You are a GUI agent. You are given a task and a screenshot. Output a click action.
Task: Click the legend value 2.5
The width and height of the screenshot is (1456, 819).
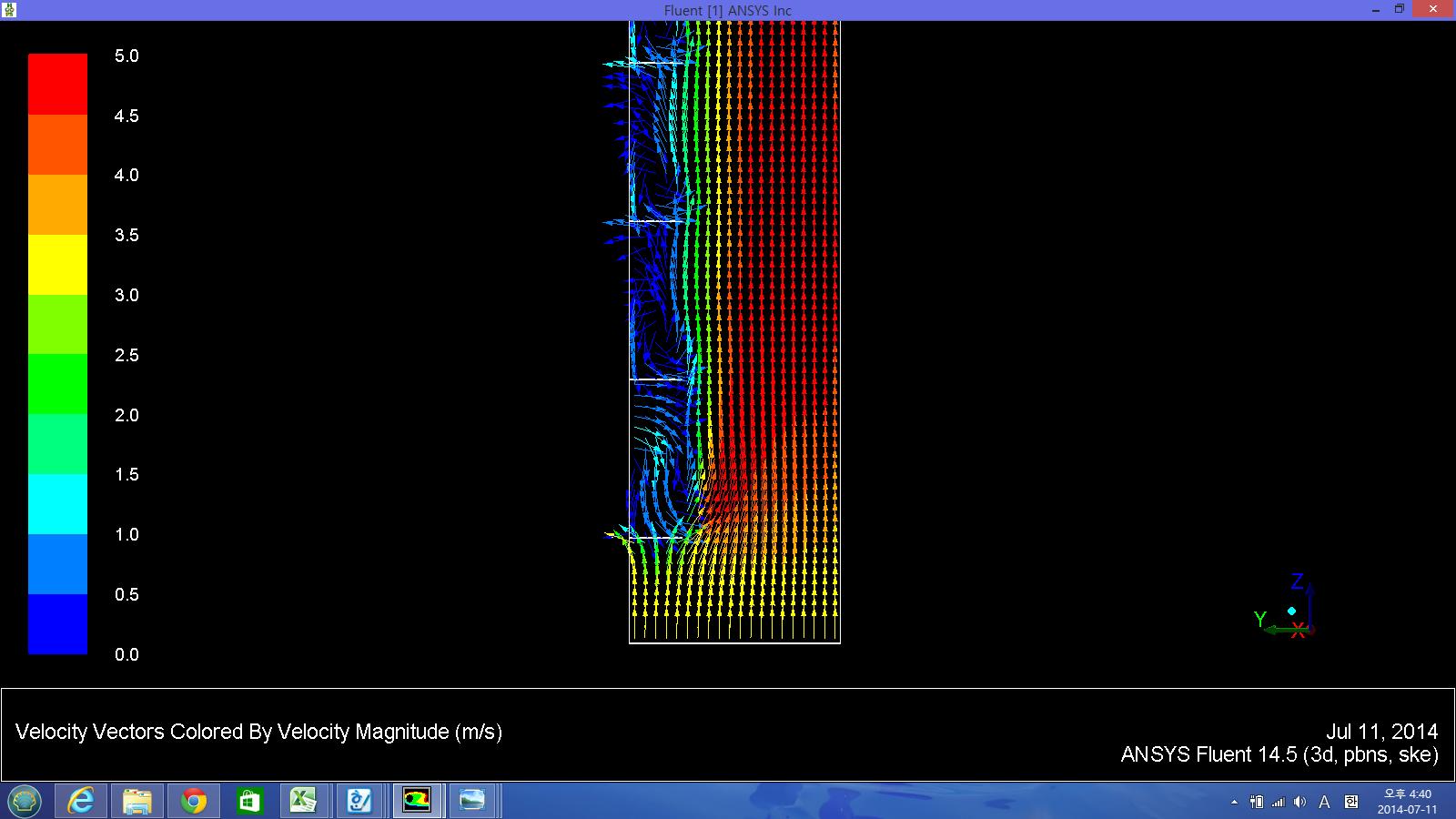point(126,356)
